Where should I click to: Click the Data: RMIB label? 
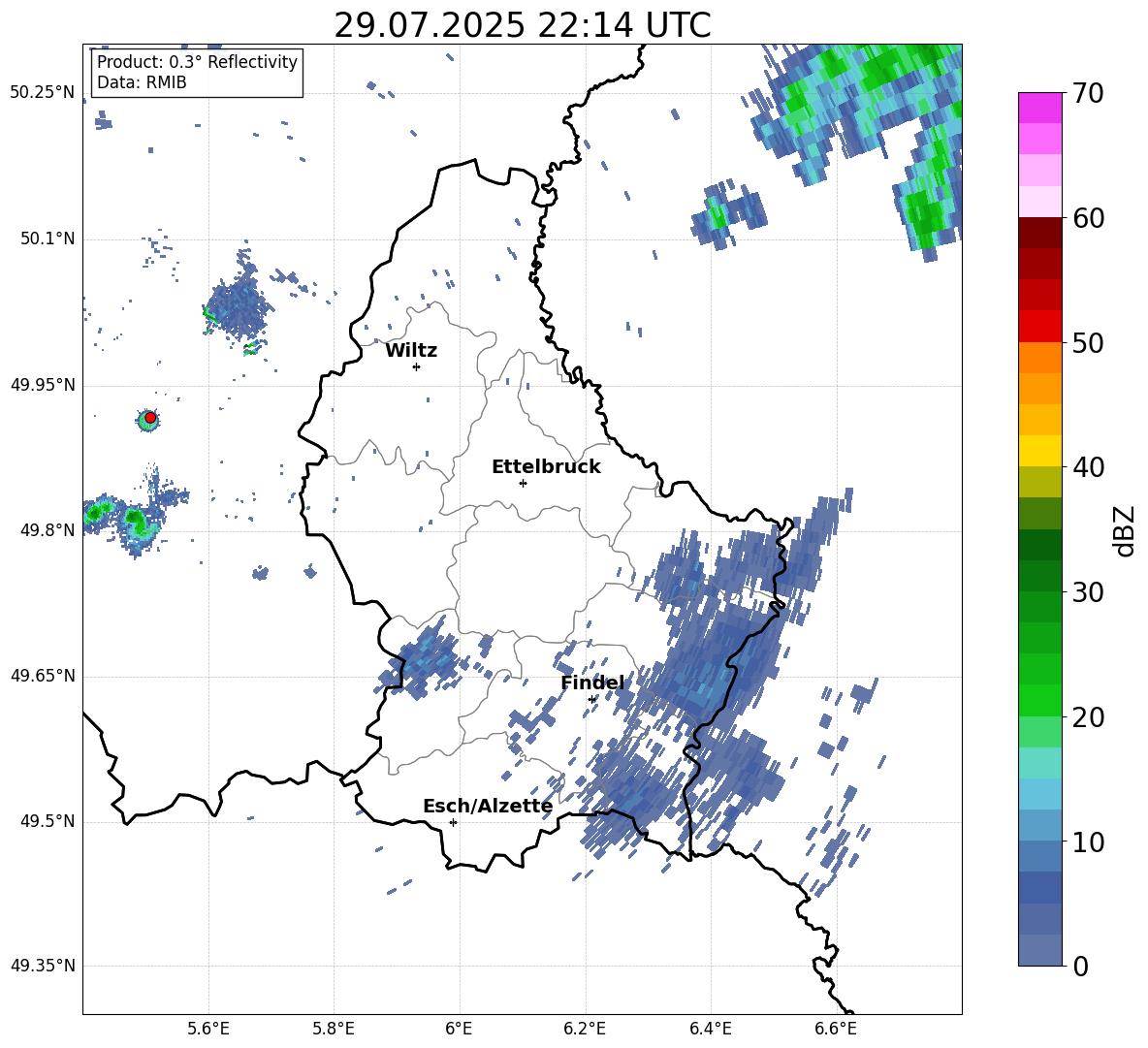[142, 82]
